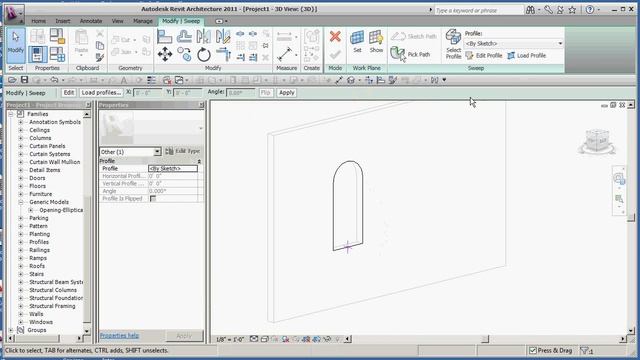The height and width of the screenshot is (360, 640).
Task: Collapse the Generic Models tree node
Action: pyautogui.click(x=21, y=202)
